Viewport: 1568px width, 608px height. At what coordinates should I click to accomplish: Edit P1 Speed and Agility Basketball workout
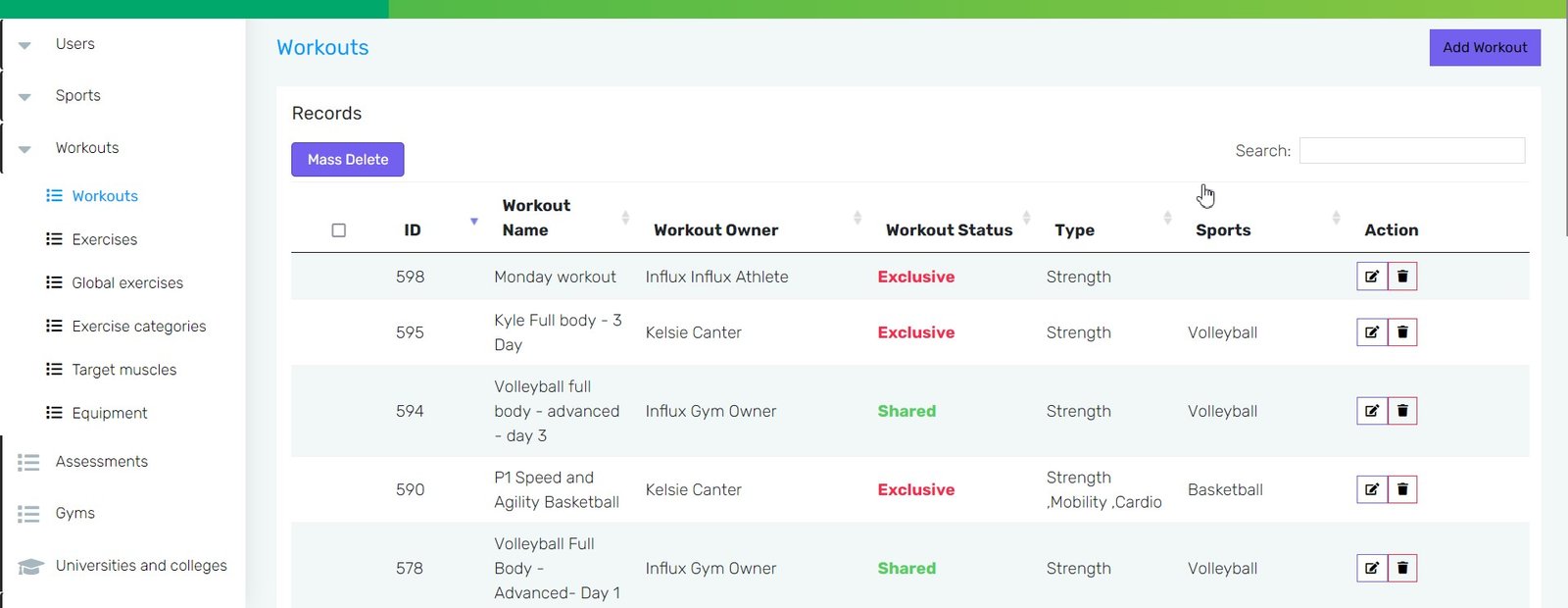(x=1372, y=489)
